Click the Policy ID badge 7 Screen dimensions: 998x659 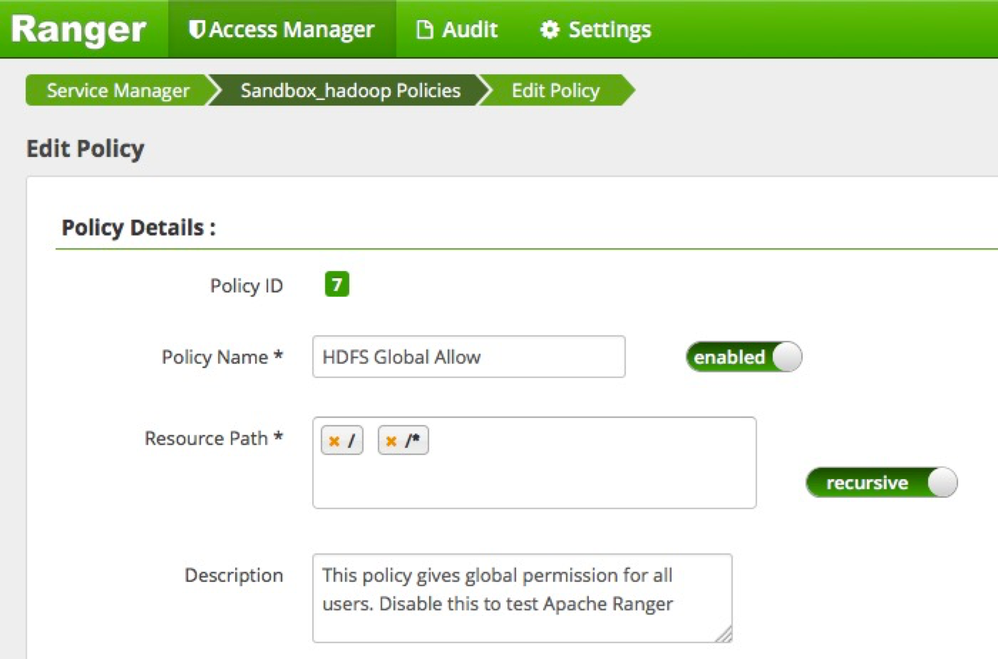[337, 285]
